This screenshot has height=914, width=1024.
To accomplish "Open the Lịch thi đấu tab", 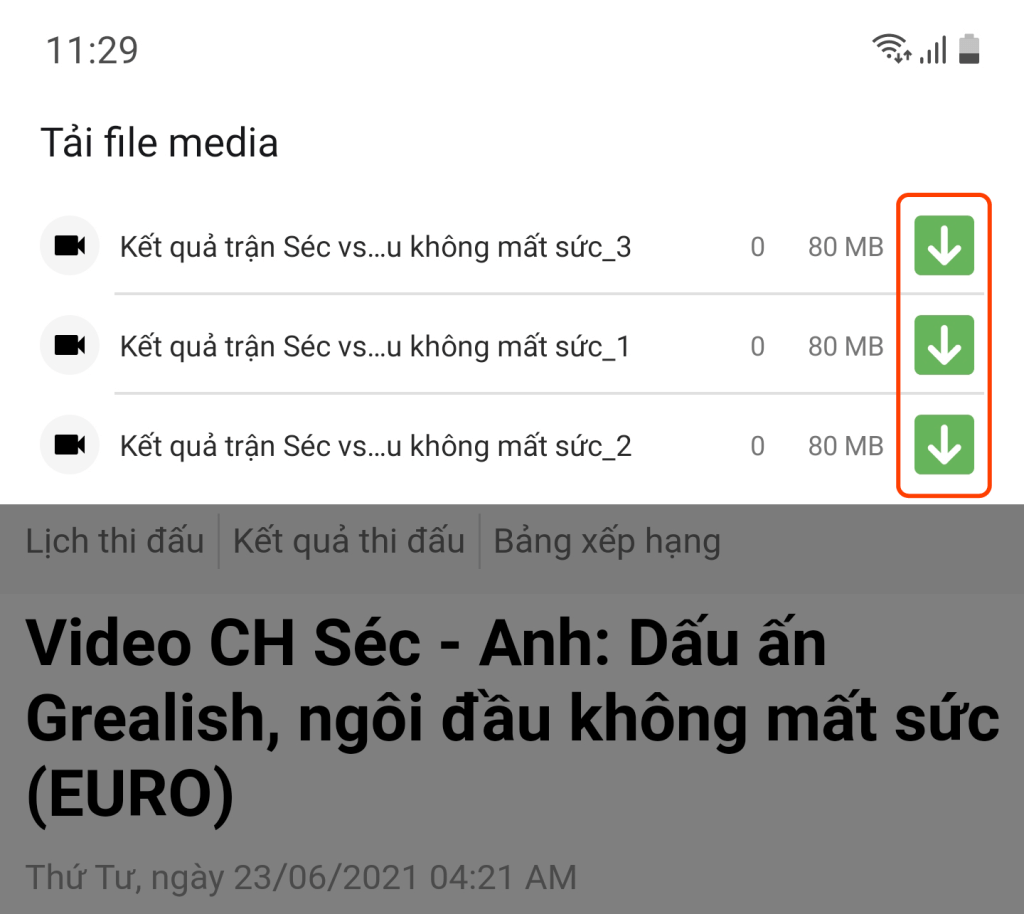I will click(x=115, y=541).
